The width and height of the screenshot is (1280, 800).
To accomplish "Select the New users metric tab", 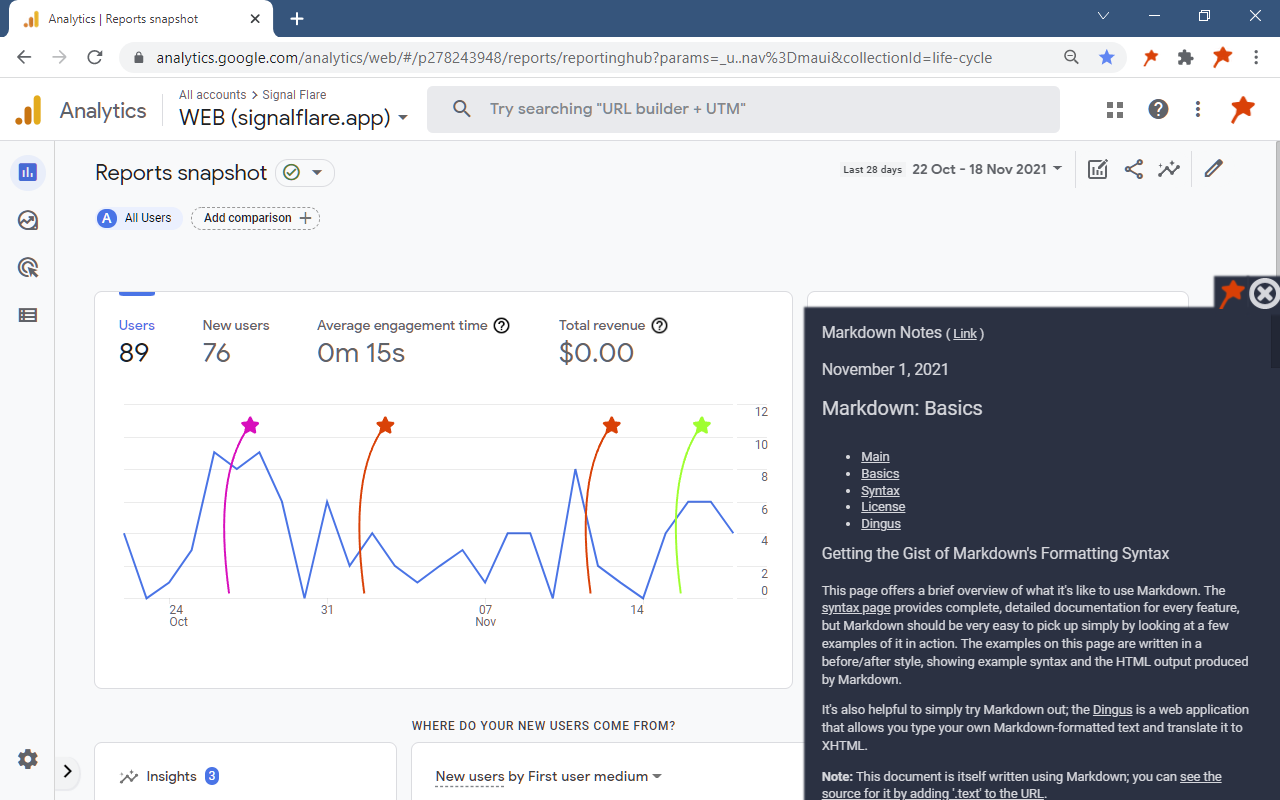I will coord(236,340).
